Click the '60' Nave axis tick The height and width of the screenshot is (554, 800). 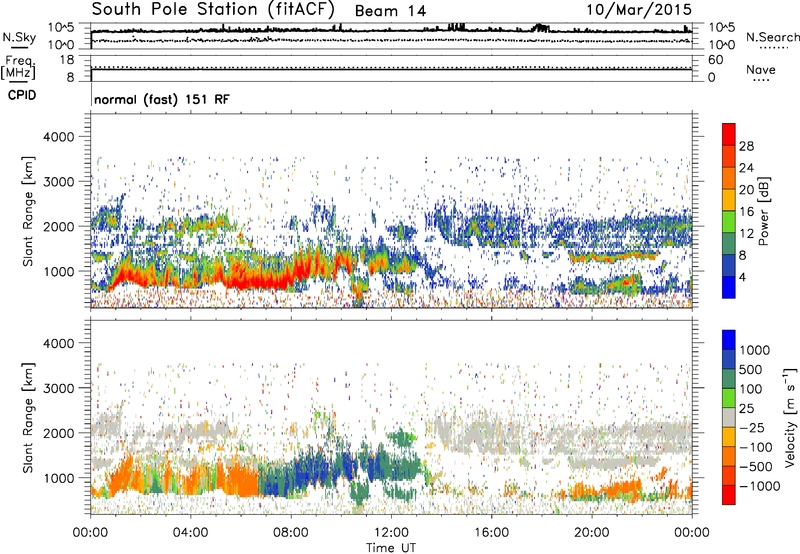(716, 60)
